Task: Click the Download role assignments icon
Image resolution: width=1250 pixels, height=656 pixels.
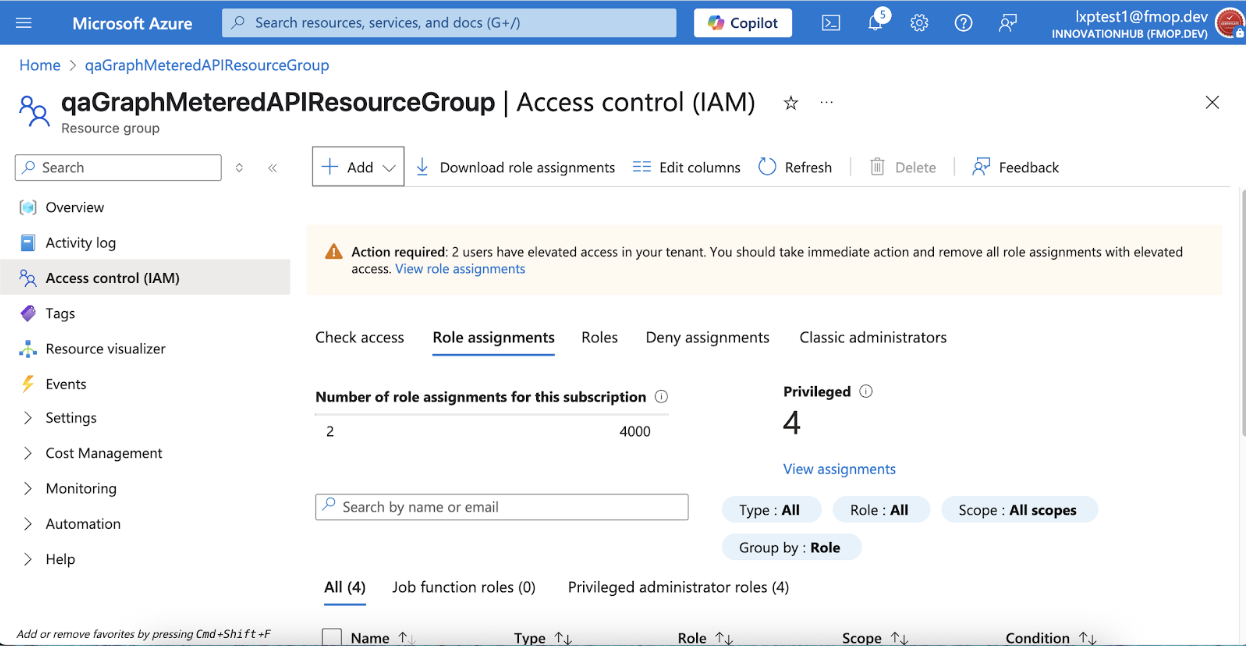Action: pyautogui.click(x=422, y=167)
